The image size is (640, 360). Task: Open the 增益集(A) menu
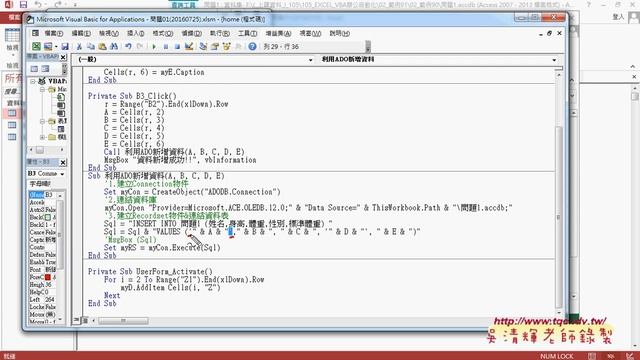[x=278, y=33]
